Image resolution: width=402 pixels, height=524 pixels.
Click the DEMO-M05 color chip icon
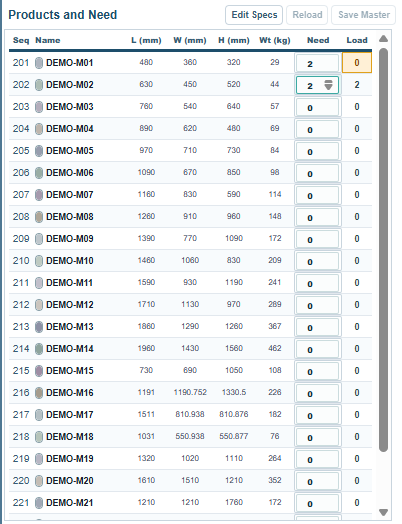pos(39,151)
